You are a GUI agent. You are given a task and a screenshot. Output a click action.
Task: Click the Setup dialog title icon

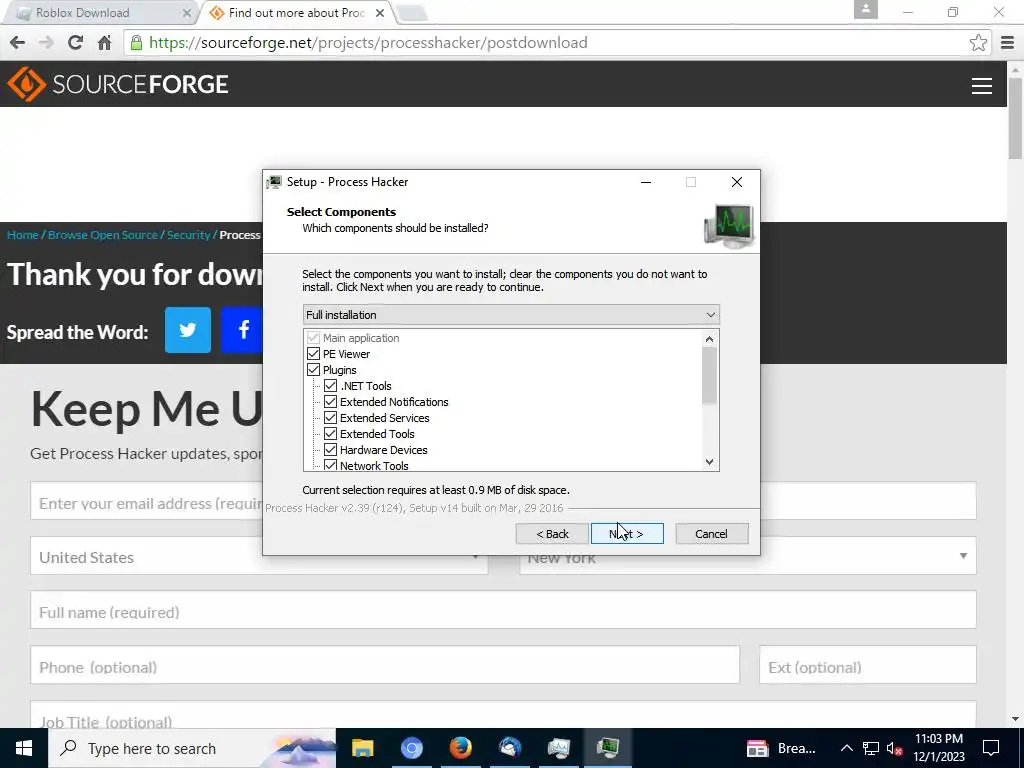275,182
